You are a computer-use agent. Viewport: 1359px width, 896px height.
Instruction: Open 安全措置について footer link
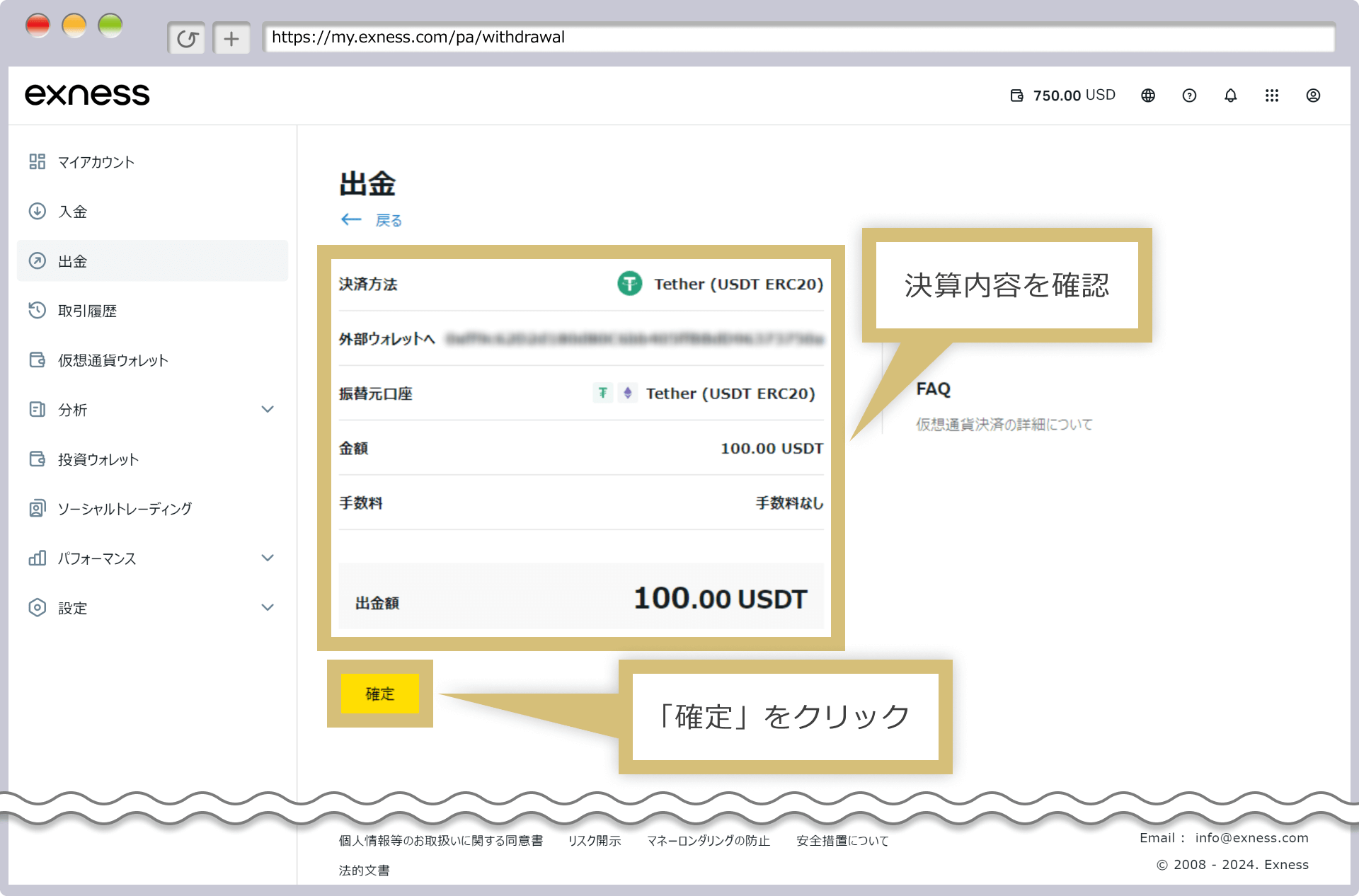(842, 841)
